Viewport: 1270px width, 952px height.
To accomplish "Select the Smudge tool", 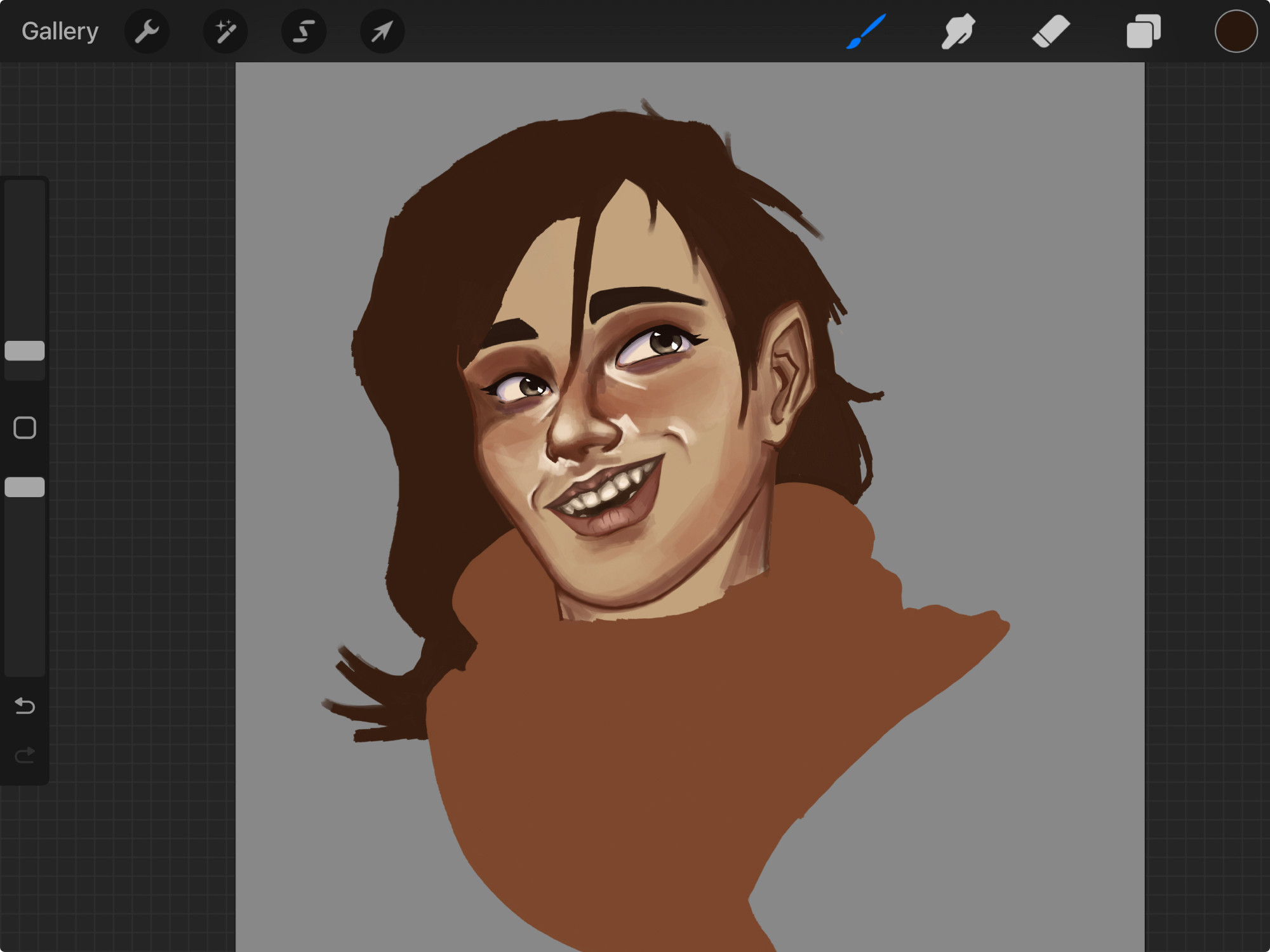I will coord(958,31).
